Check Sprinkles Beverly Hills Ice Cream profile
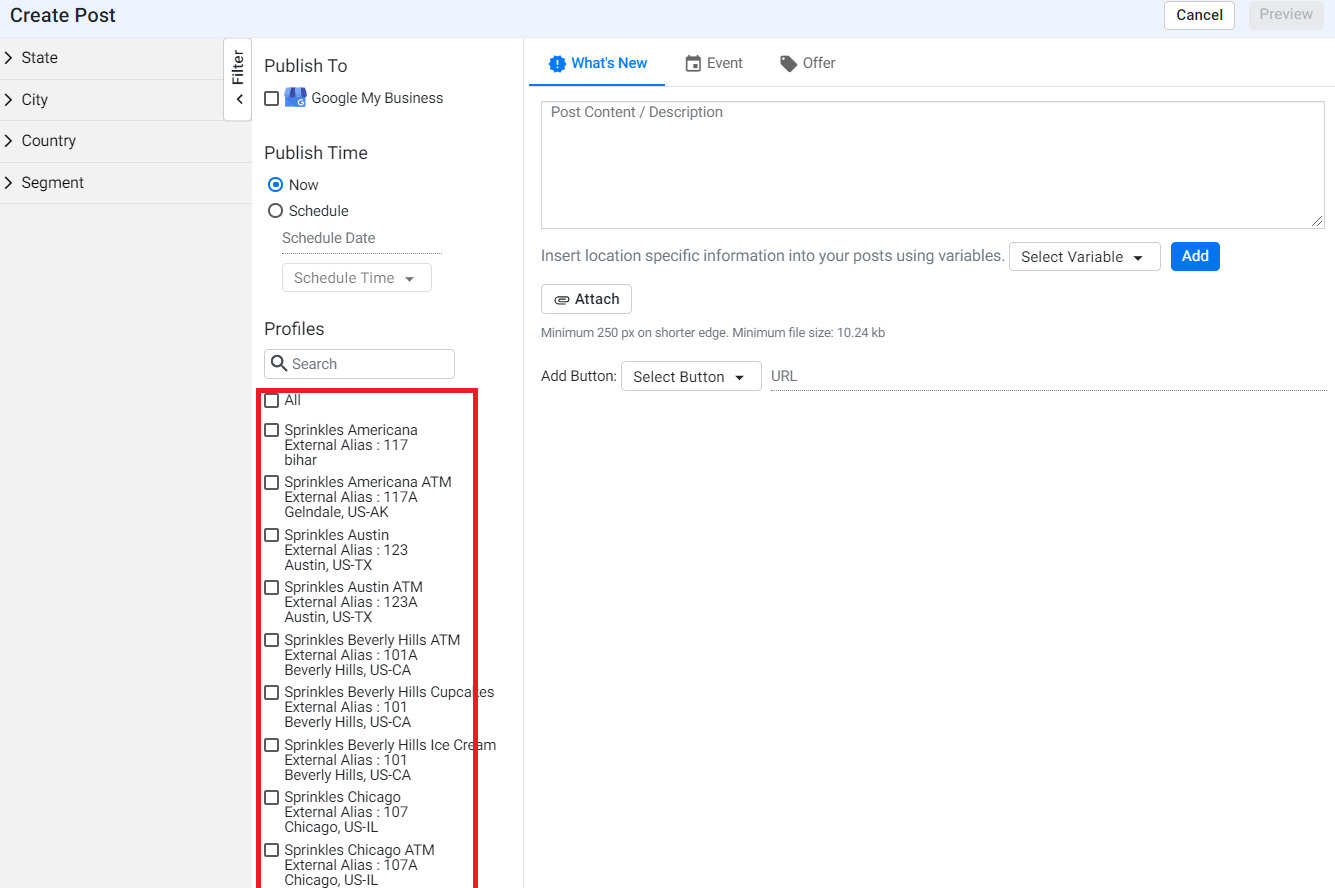The height and width of the screenshot is (888, 1335). click(x=271, y=745)
